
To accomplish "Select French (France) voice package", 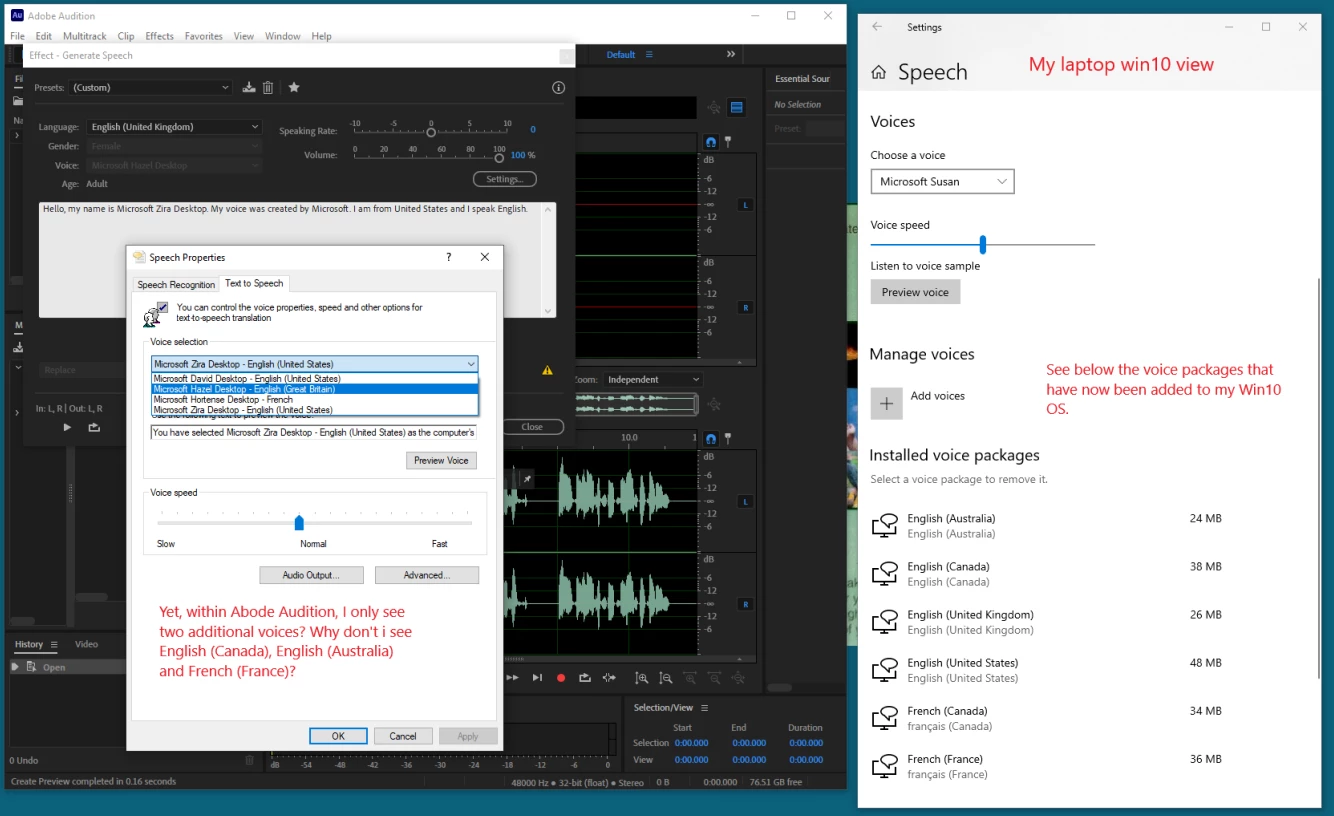I will [x=1047, y=766].
